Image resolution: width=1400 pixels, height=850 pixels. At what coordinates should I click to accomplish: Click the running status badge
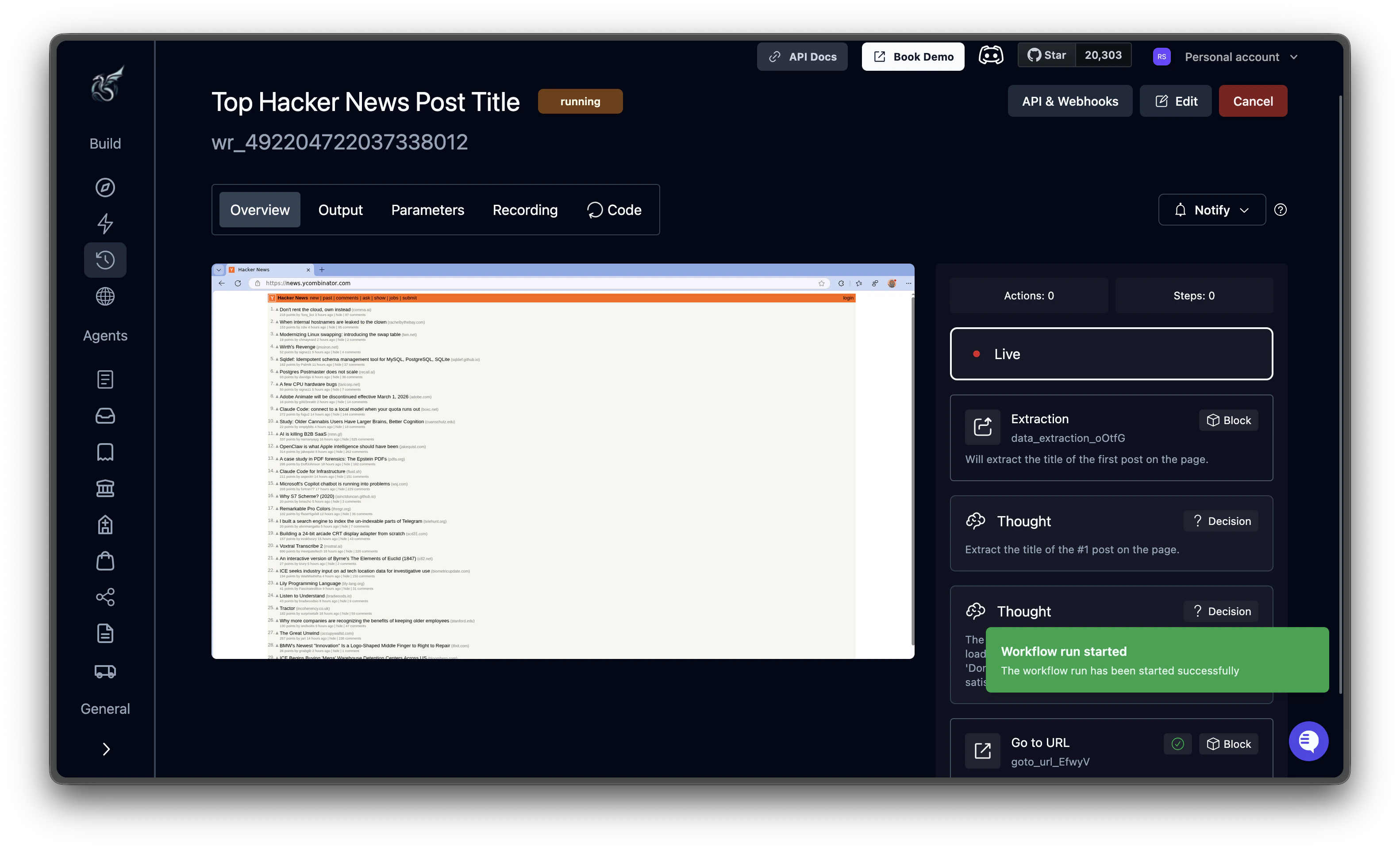[x=580, y=101]
